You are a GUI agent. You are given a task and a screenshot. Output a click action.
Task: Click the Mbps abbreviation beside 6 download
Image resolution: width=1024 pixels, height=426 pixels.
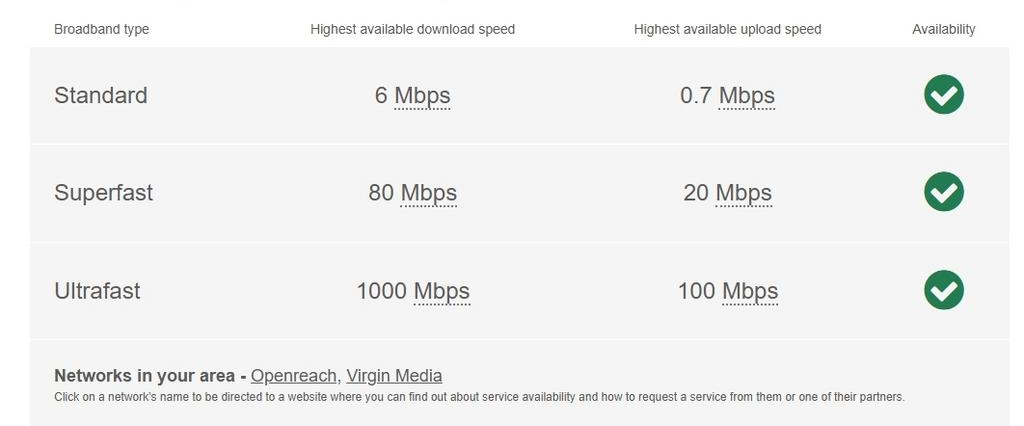click(x=422, y=96)
